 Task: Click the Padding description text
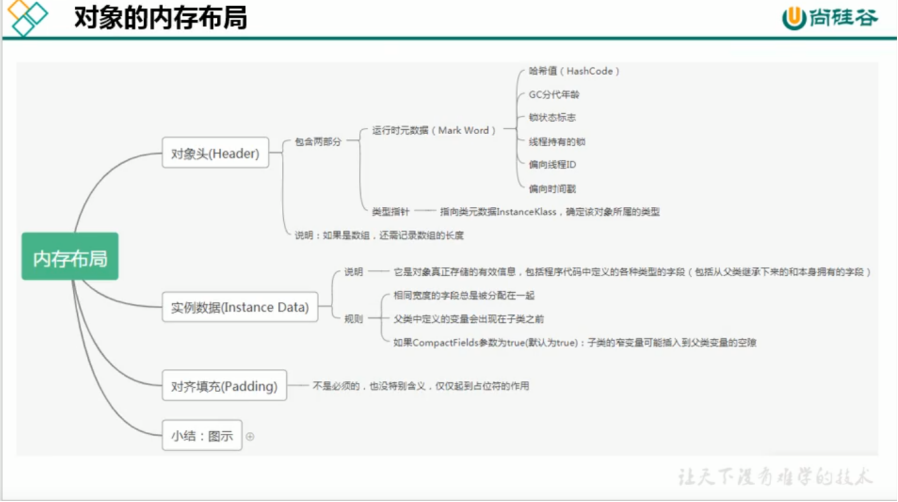421,386
